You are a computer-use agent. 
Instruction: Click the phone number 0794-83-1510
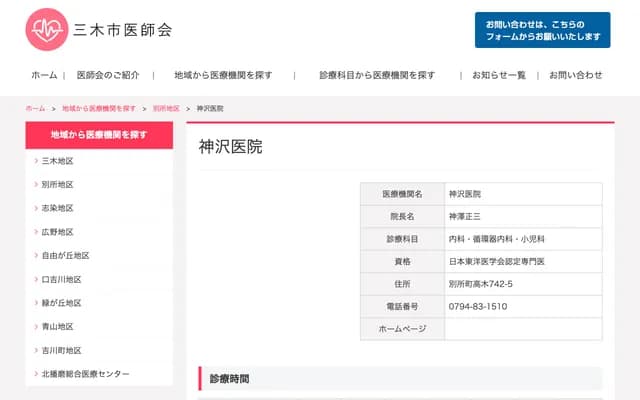478,306
